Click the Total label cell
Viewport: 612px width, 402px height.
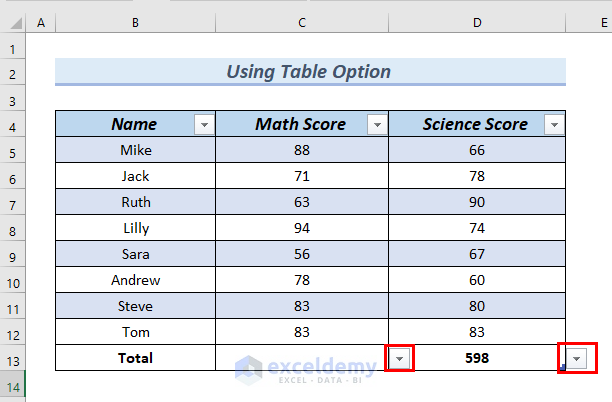coord(135,358)
